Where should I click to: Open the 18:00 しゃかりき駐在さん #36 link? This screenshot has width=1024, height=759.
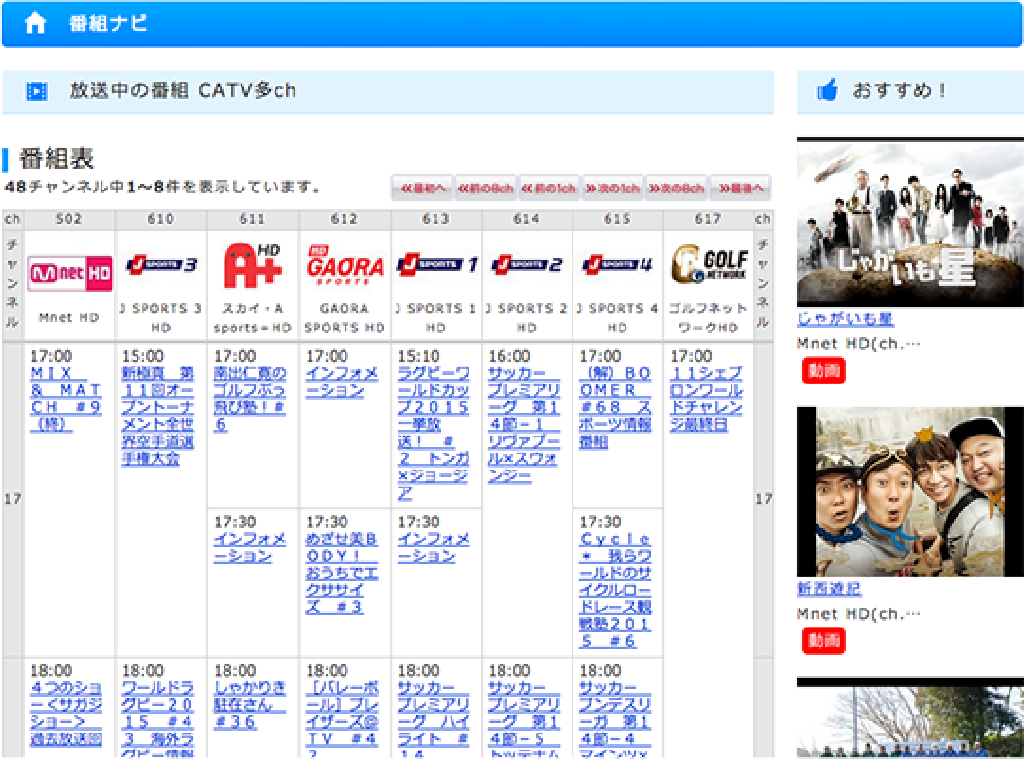click(250, 704)
